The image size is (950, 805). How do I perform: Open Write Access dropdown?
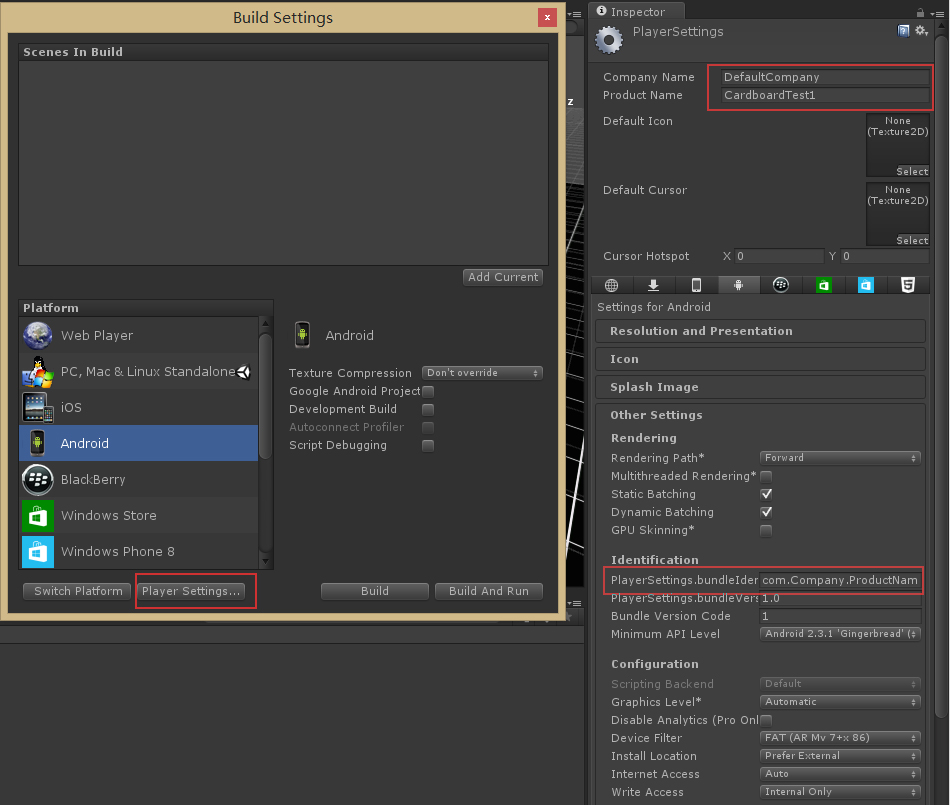pos(840,792)
